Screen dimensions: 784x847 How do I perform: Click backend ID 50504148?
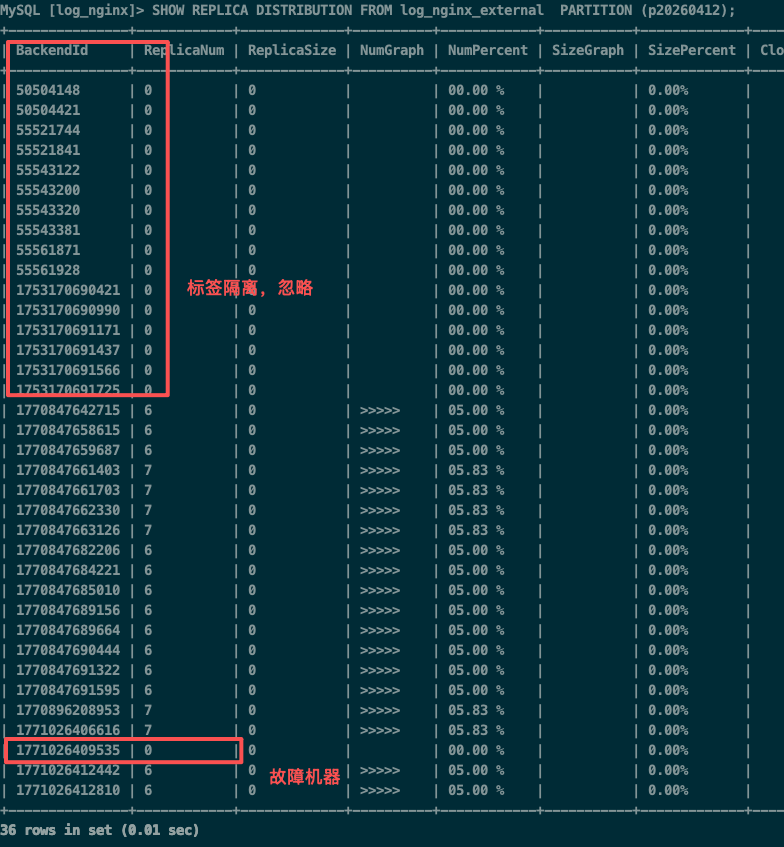click(x=48, y=90)
